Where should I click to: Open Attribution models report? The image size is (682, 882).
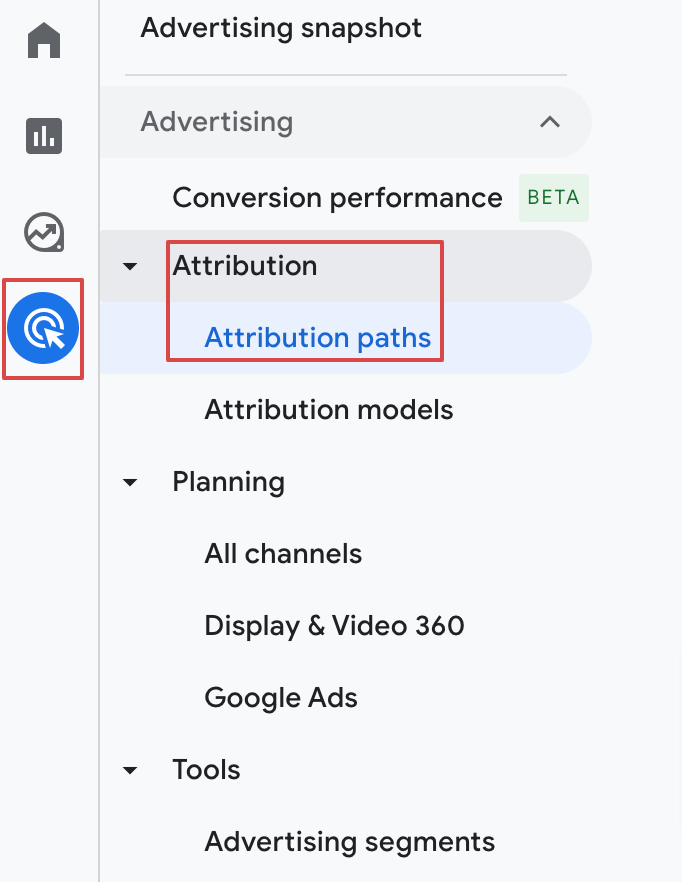point(329,410)
